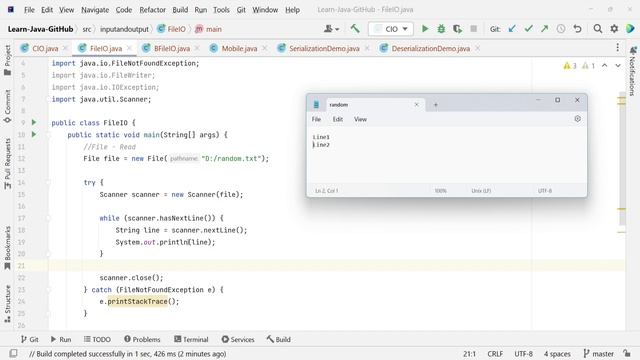Click the 3 warnings indicator in the editor
This screenshot has height=360, width=640.
pos(570,66)
